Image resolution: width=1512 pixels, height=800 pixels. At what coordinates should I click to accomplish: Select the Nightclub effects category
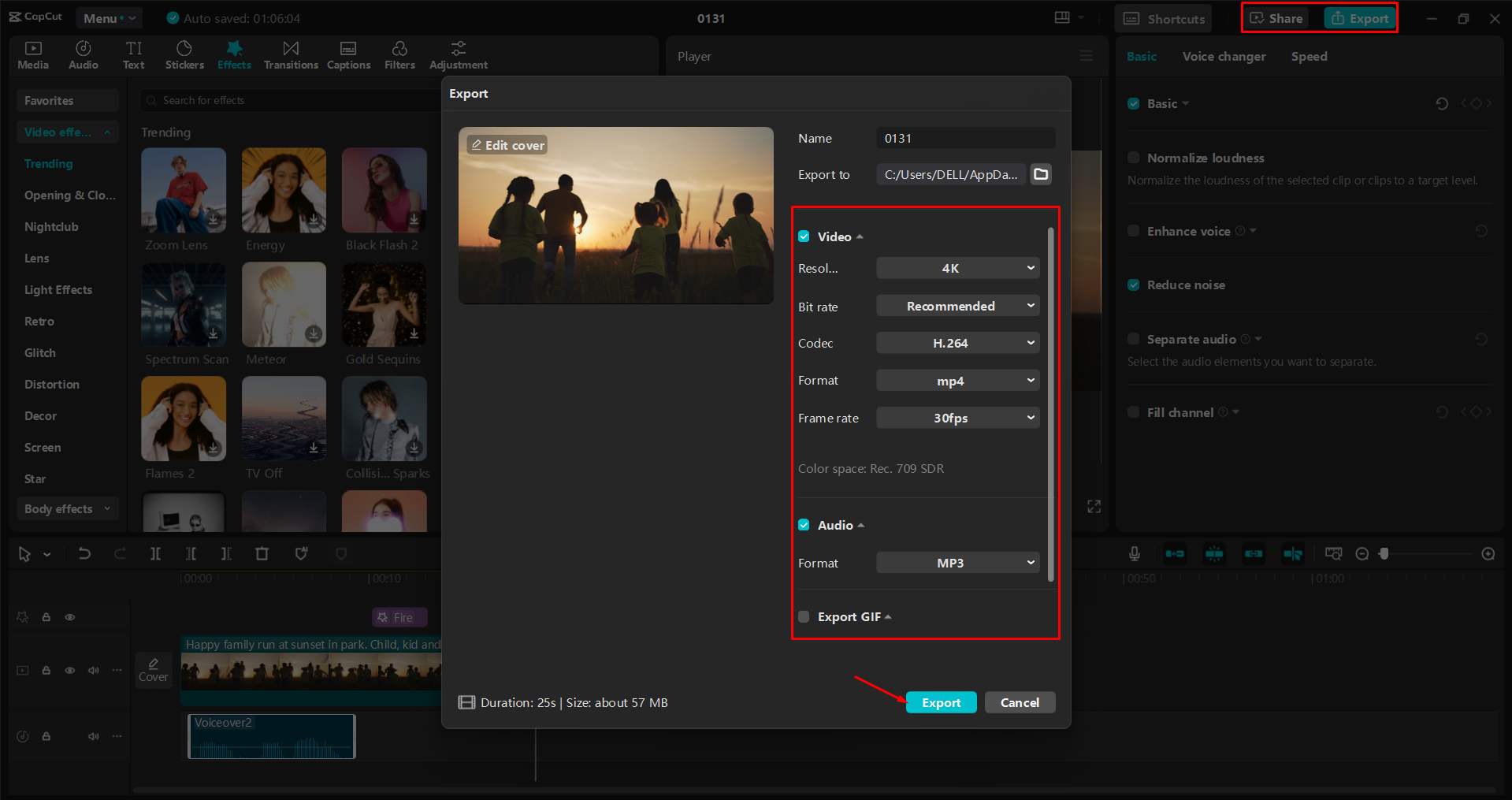click(52, 226)
